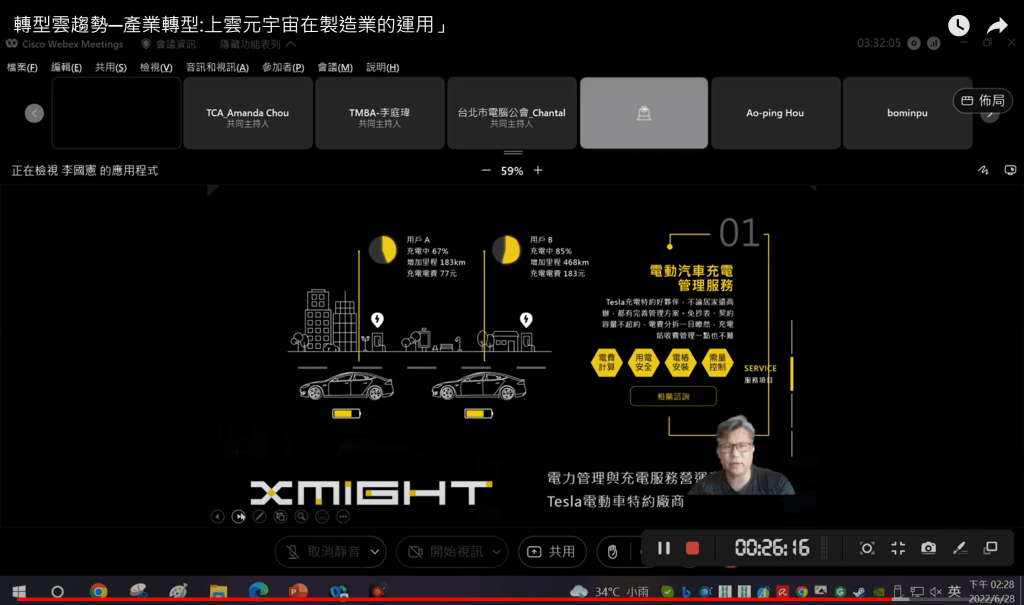Viewport: 1024px width, 605px height.
Task: Stop the recording with red square
Action: tap(692, 548)
